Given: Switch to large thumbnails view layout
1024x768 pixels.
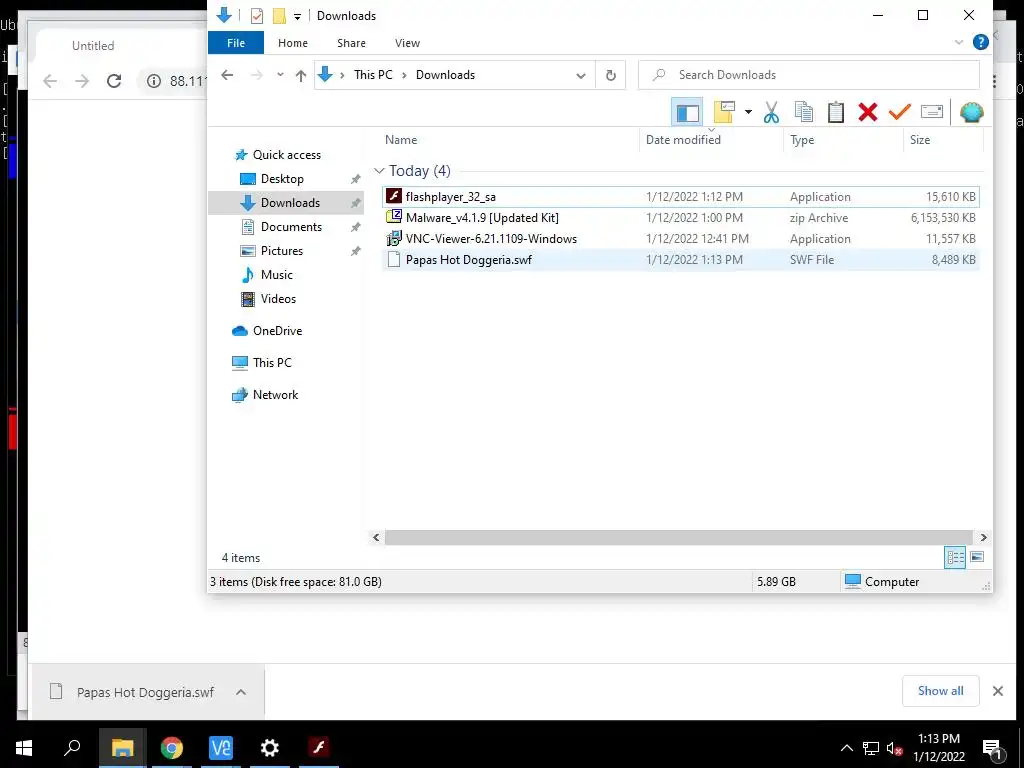Looking at the screenshot, I should click(978, 558).
